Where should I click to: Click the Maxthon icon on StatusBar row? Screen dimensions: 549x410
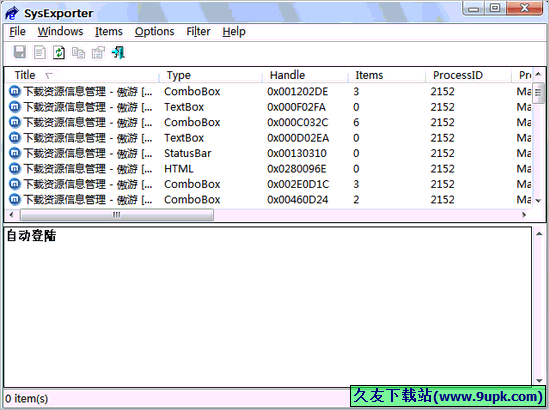[x=14, y=153]
